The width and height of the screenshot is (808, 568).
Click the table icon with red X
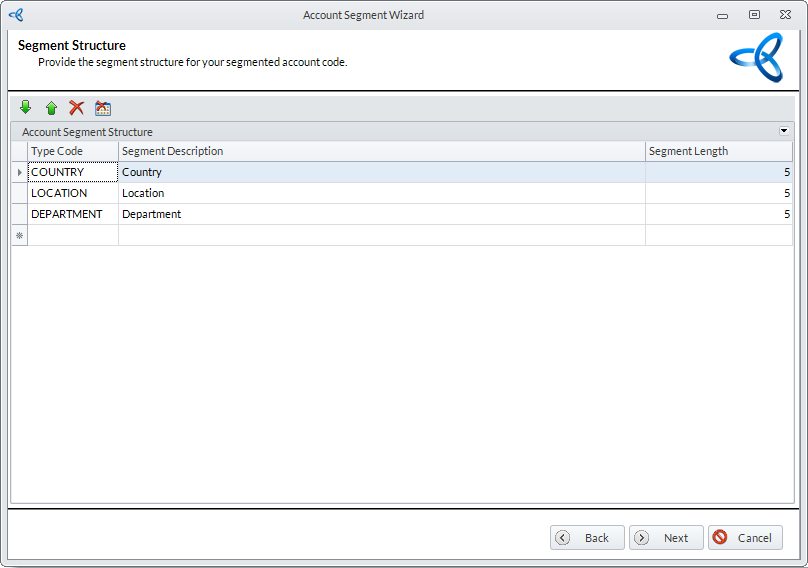pos(103,108)
